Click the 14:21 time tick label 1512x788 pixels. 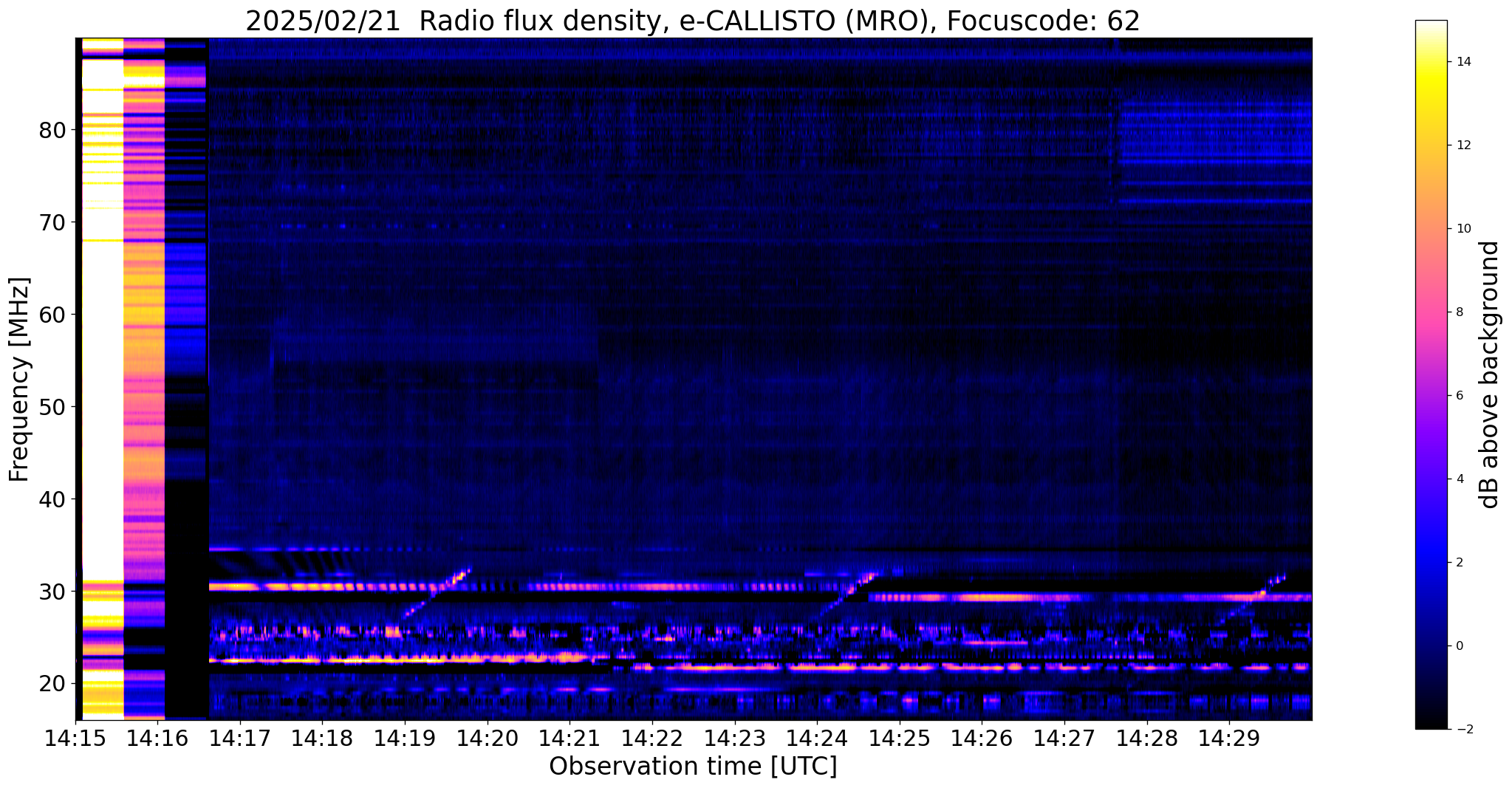[569, 737]
